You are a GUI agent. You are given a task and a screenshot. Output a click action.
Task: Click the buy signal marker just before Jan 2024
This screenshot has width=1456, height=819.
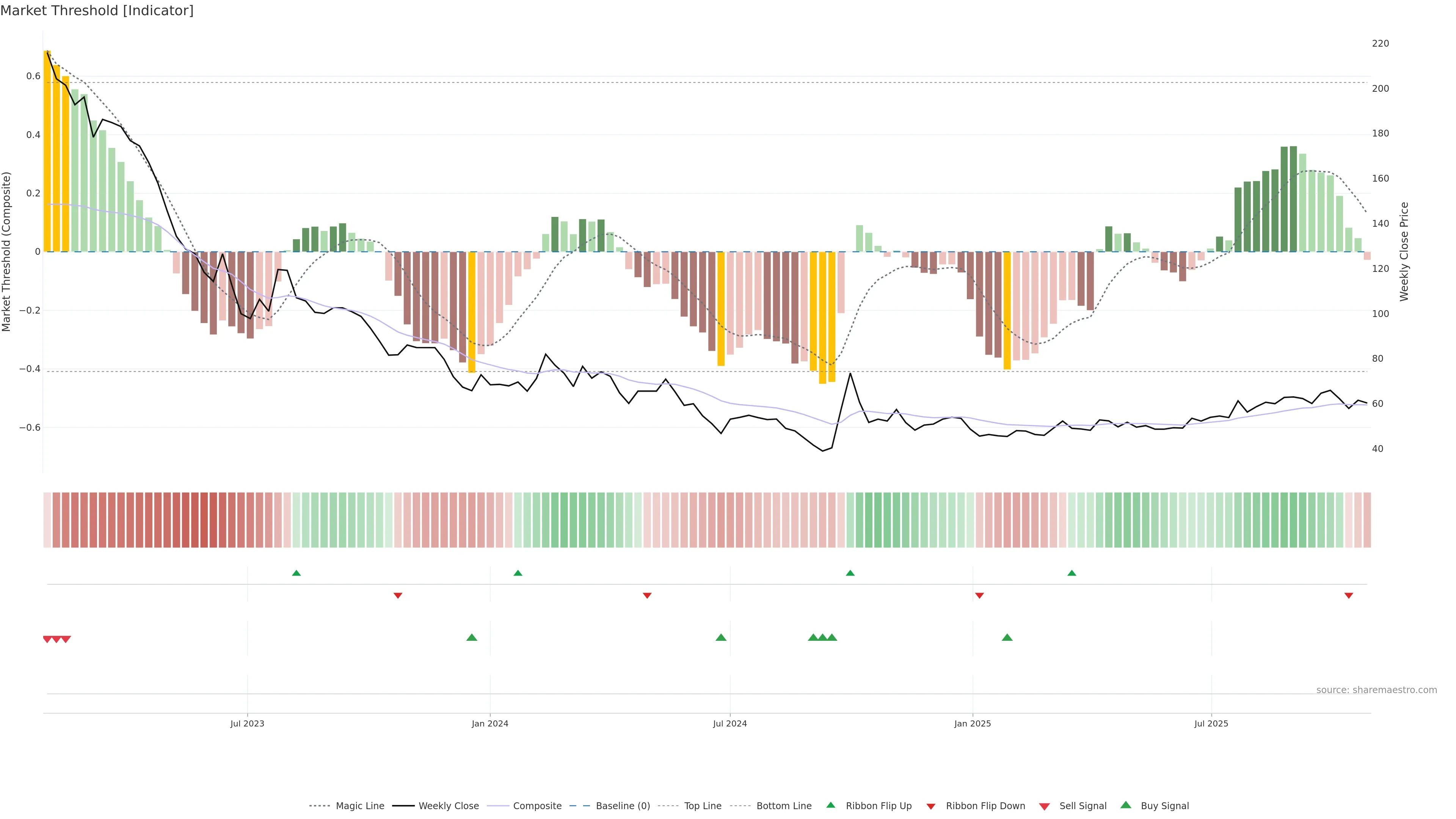pos(471,637)
